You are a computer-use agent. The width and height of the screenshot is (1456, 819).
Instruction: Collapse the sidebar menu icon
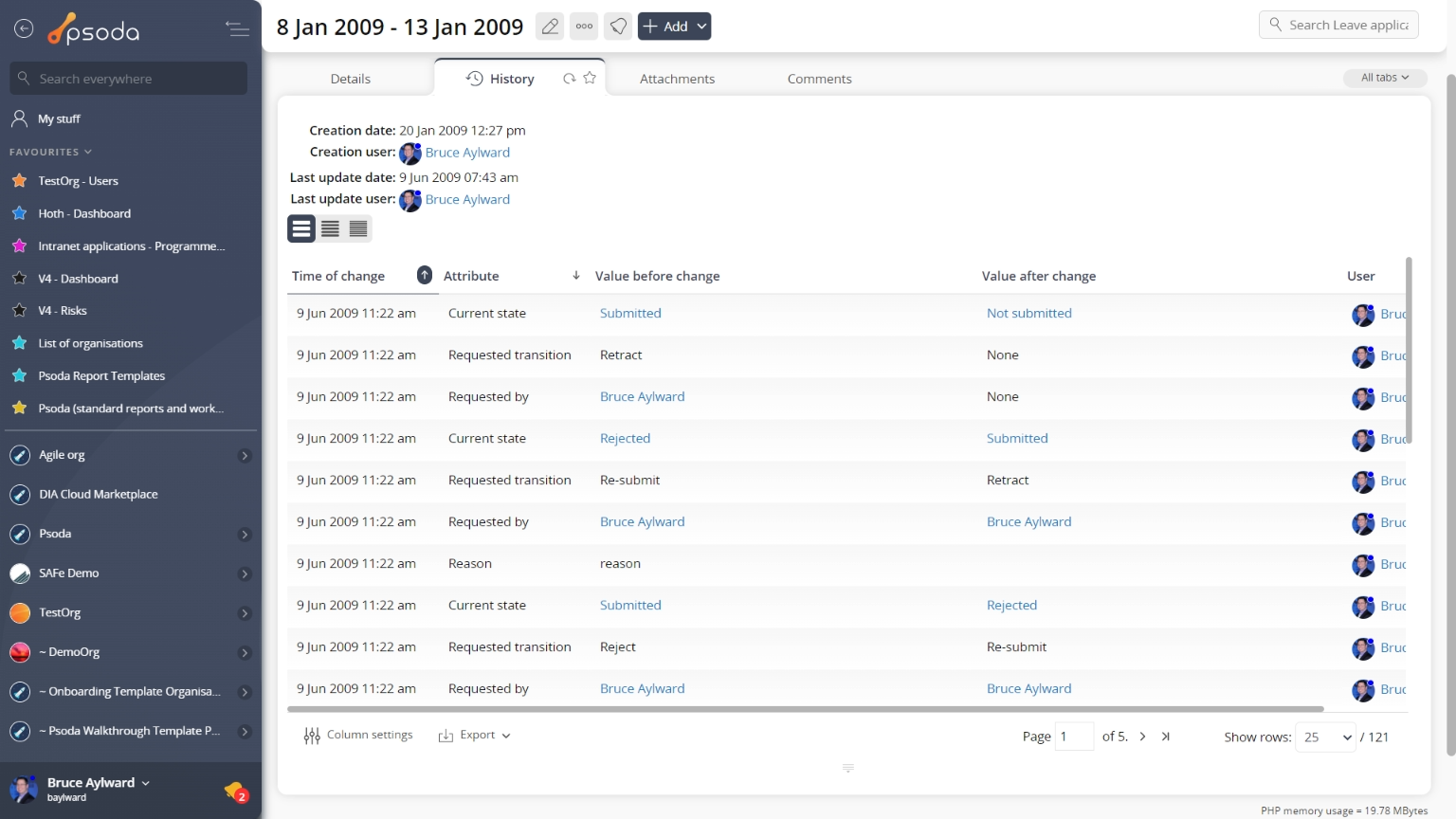click(237, 29)
